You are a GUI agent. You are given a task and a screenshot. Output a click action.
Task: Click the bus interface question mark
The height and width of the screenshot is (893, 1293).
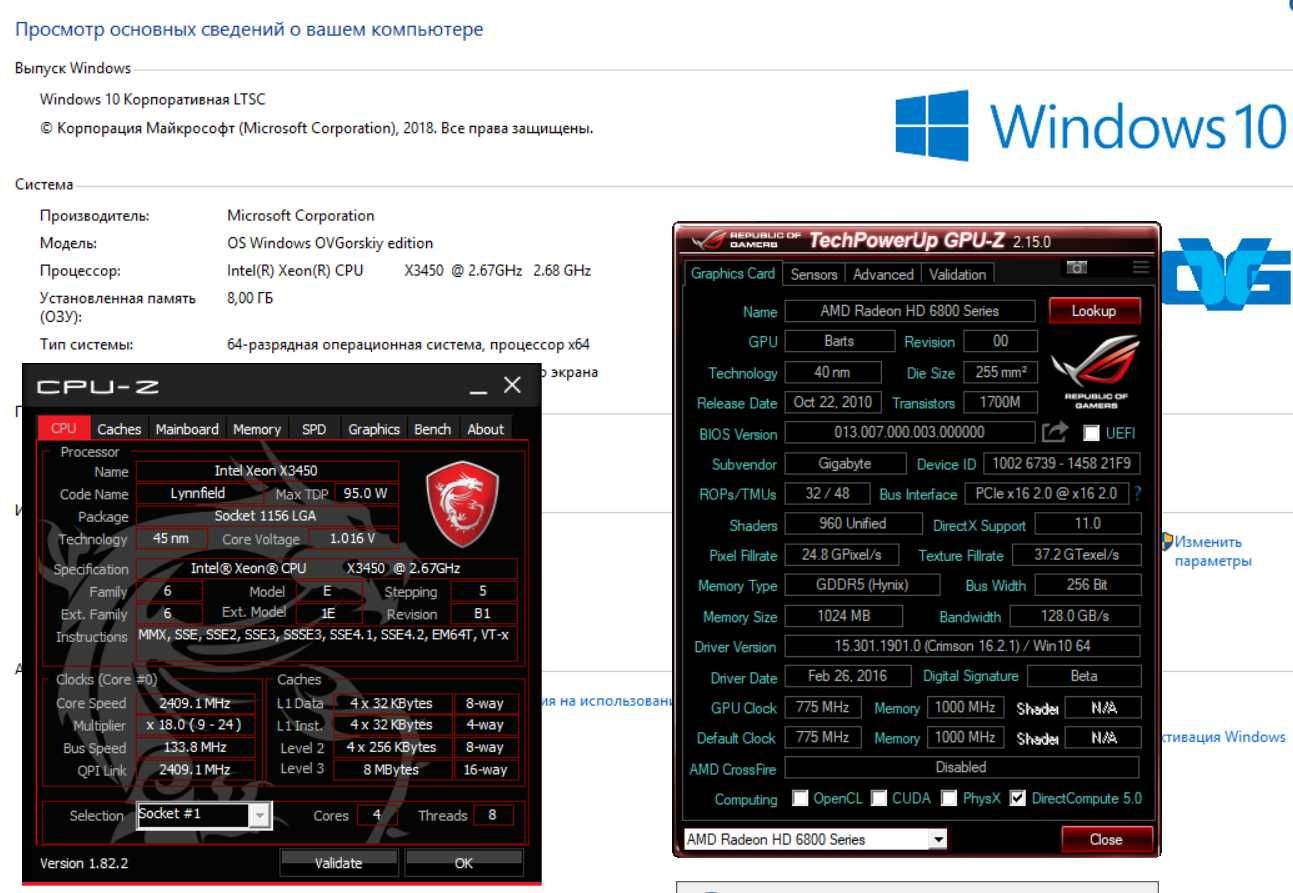point(1137,494)
